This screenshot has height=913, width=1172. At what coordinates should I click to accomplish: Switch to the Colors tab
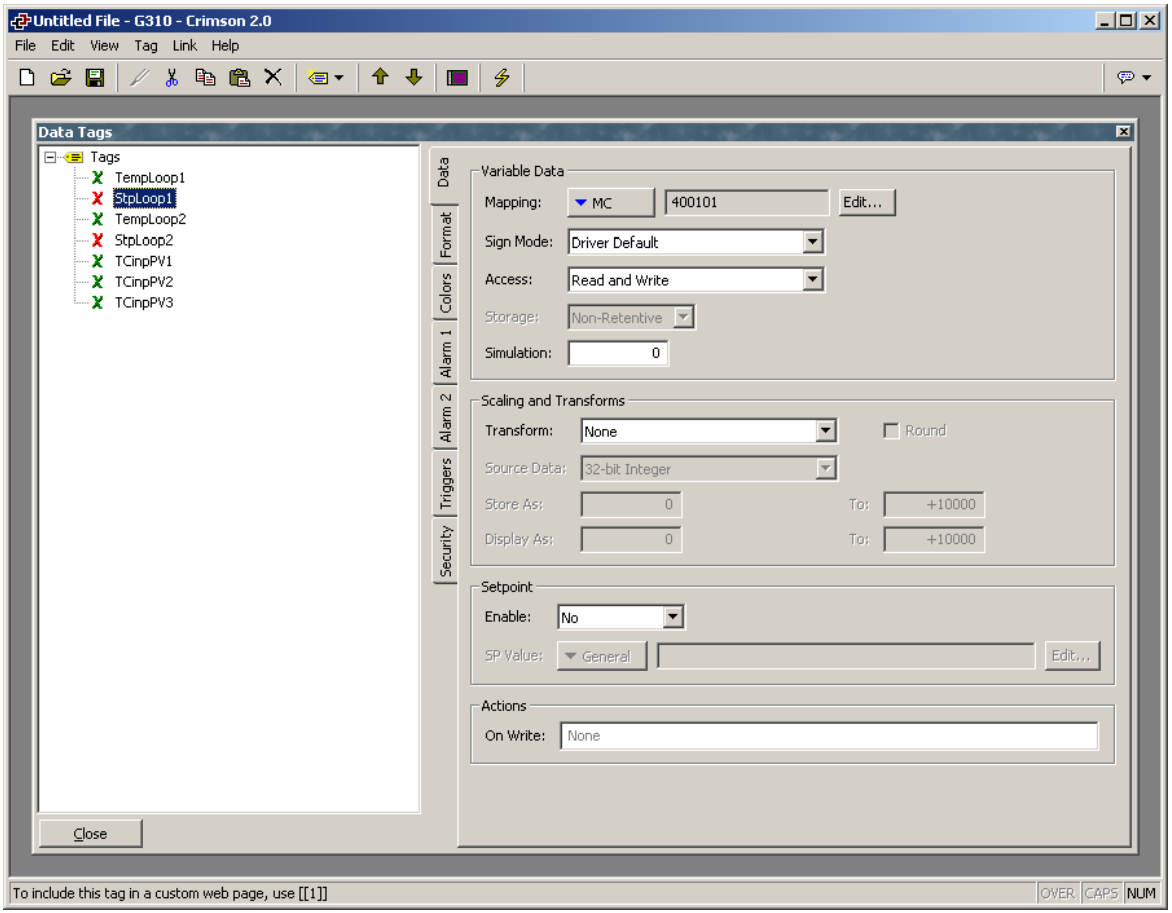(x=445, y=292)
